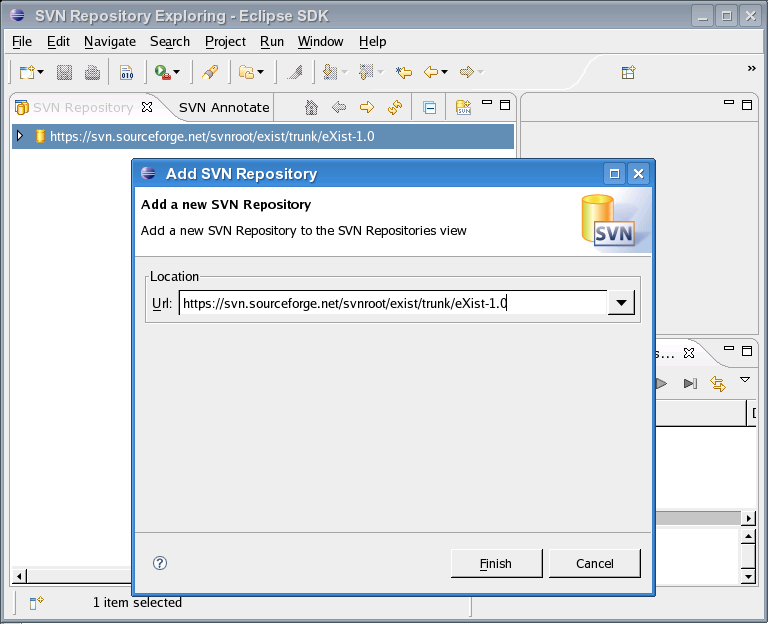Click the Previous Annotation toolbar icon
768x624 pixels.
366,72
